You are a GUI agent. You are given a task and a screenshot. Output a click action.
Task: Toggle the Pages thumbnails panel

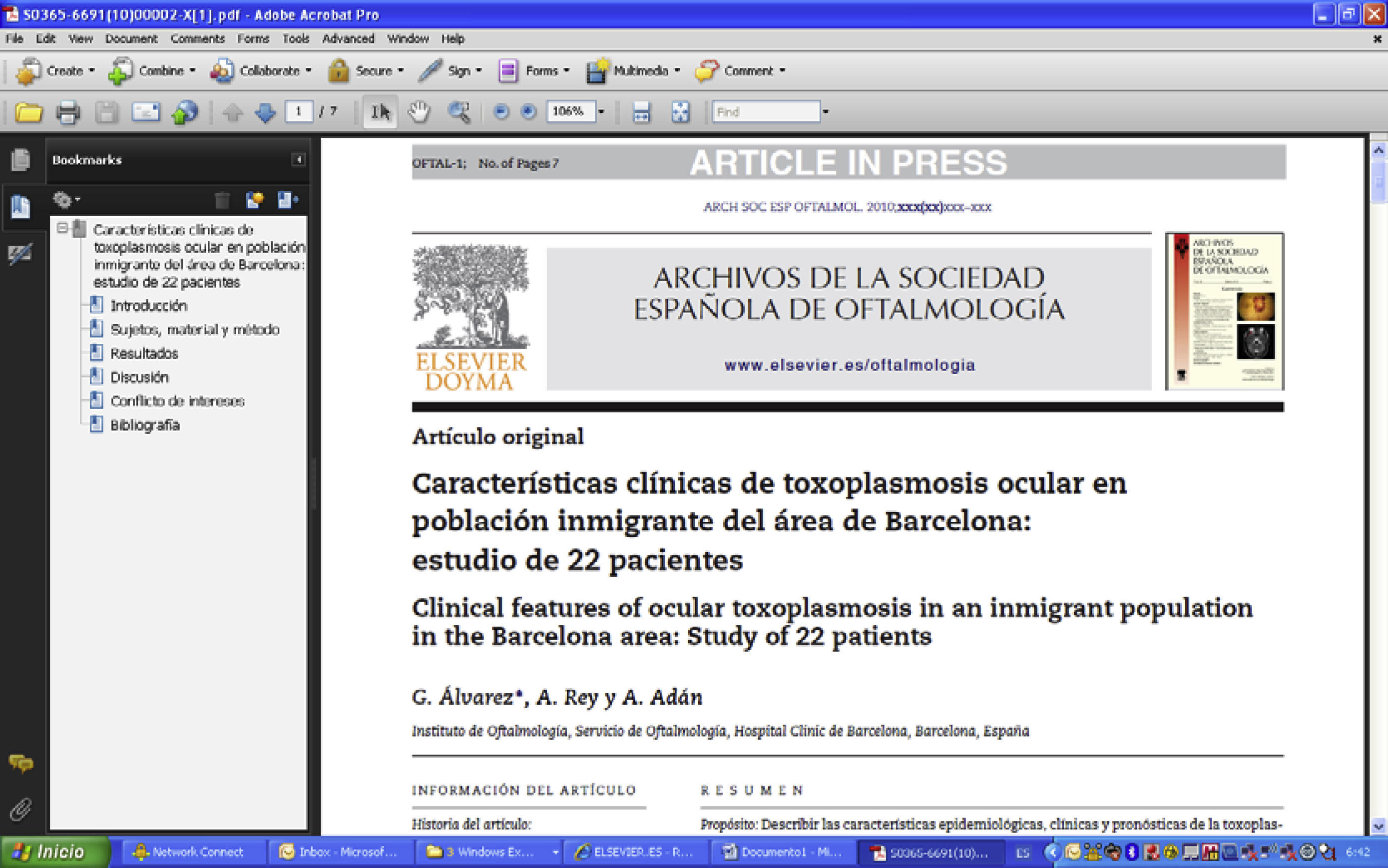click(x=20, y=160)
